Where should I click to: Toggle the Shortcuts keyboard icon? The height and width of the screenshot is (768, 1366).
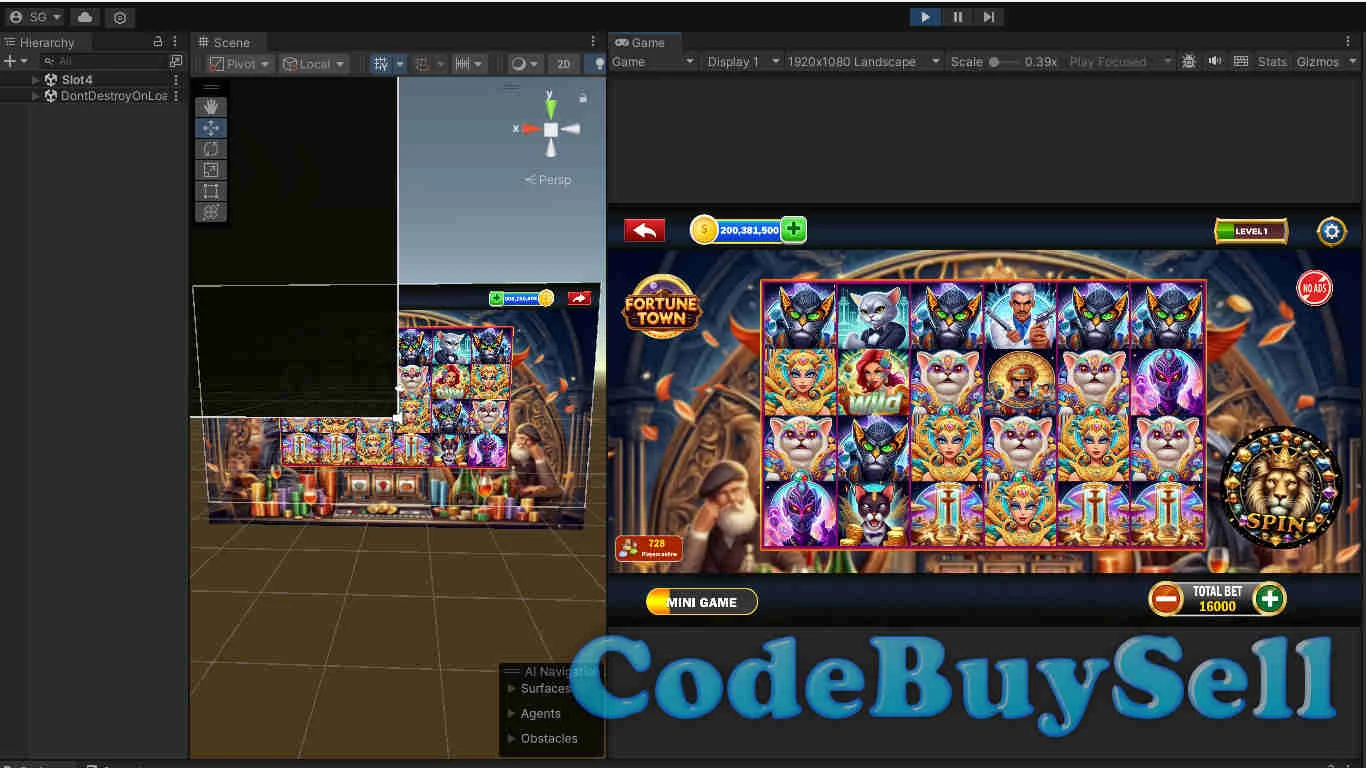click(1241, 62)
